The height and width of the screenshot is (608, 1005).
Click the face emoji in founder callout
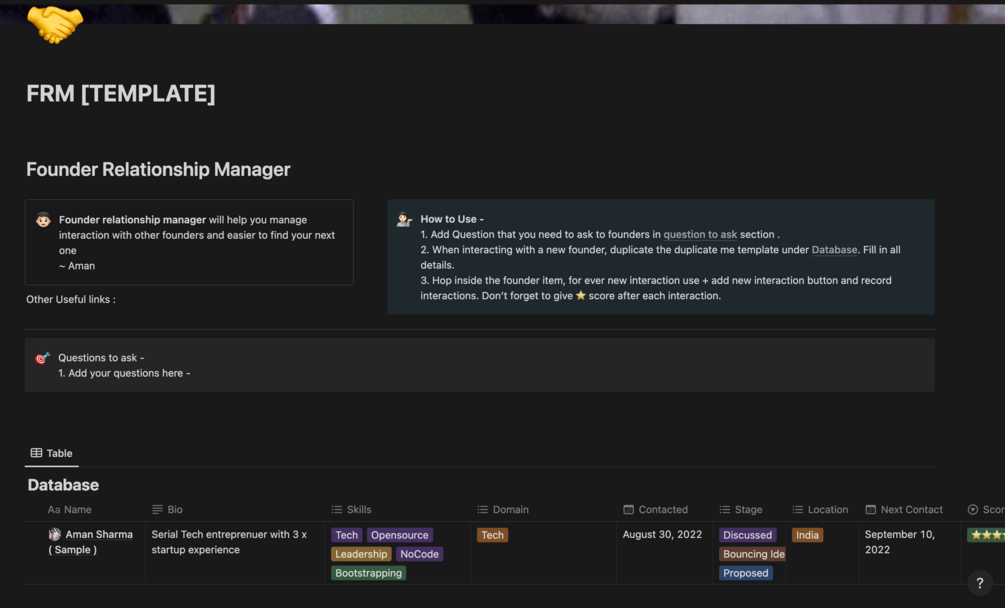pos(43,220)
